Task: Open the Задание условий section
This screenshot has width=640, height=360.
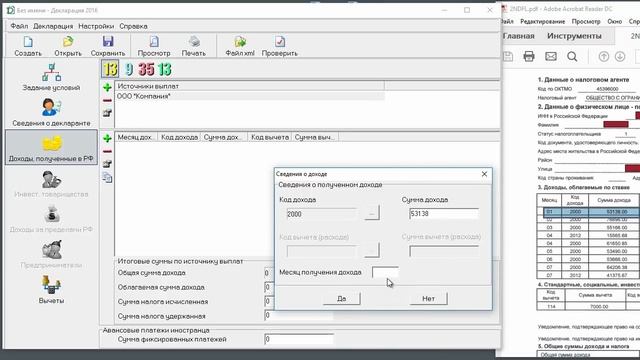Action: coord(51,77)
